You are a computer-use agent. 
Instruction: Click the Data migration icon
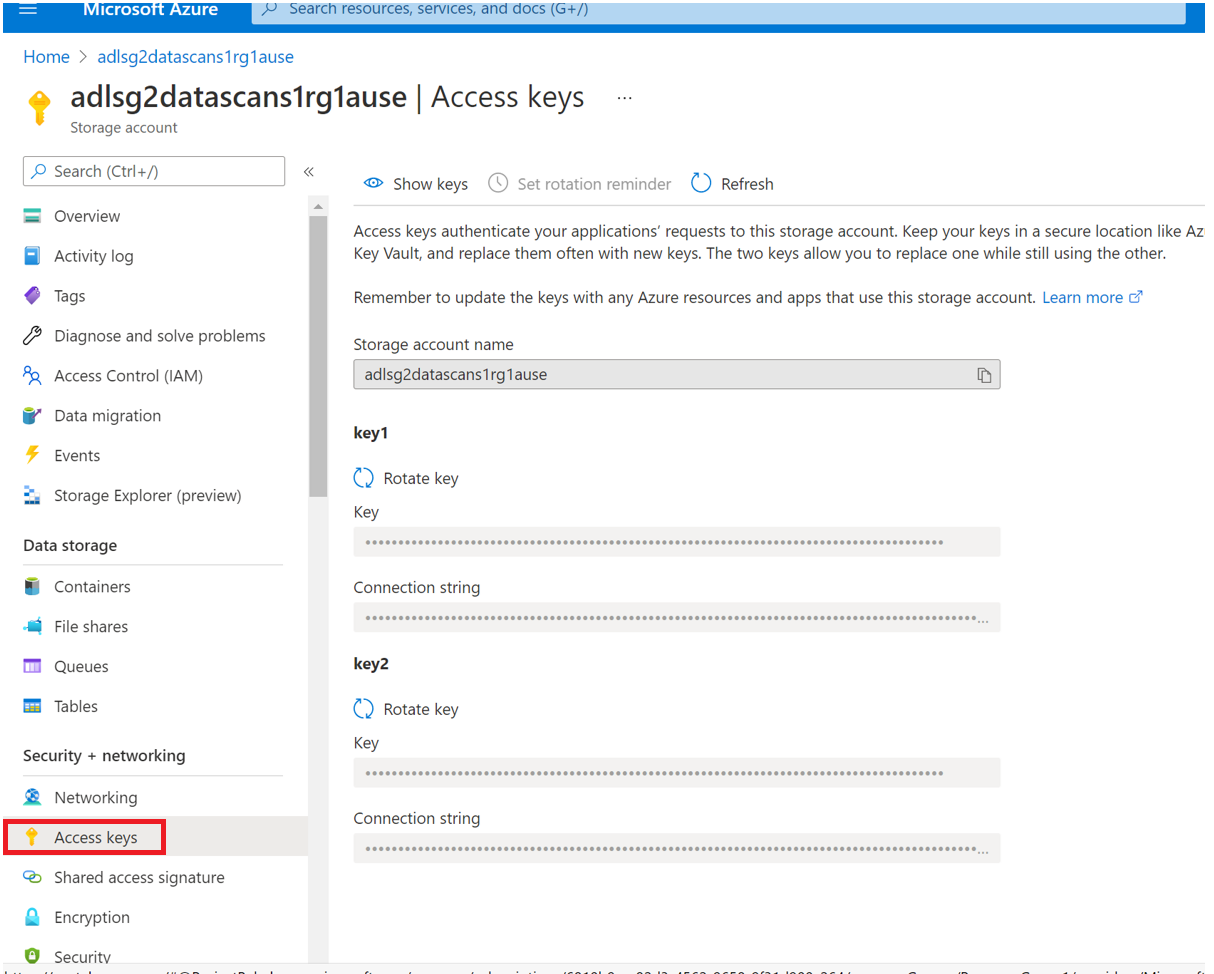point(33,415)
